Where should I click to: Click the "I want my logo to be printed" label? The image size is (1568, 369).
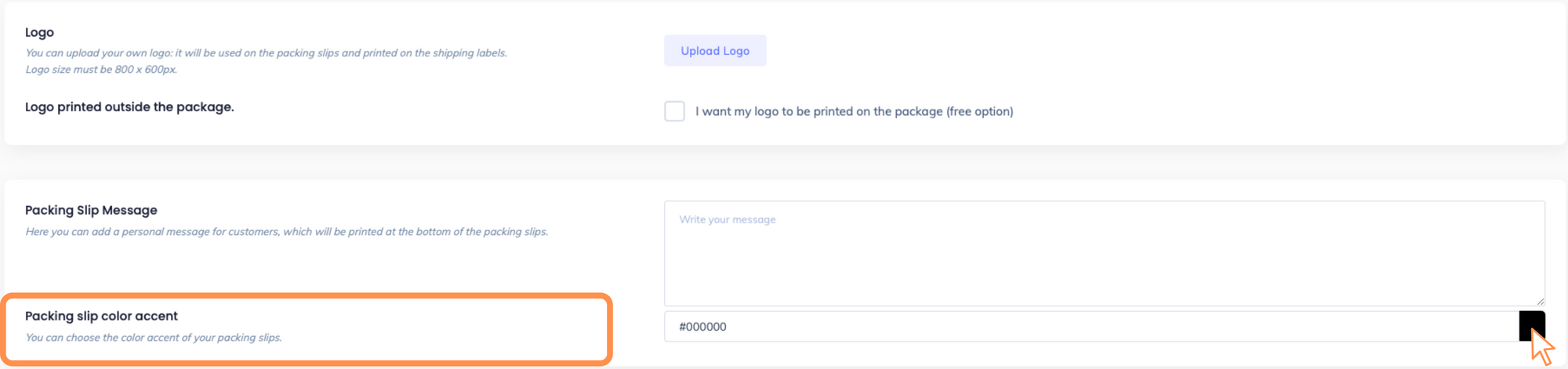tap(815, 111)
